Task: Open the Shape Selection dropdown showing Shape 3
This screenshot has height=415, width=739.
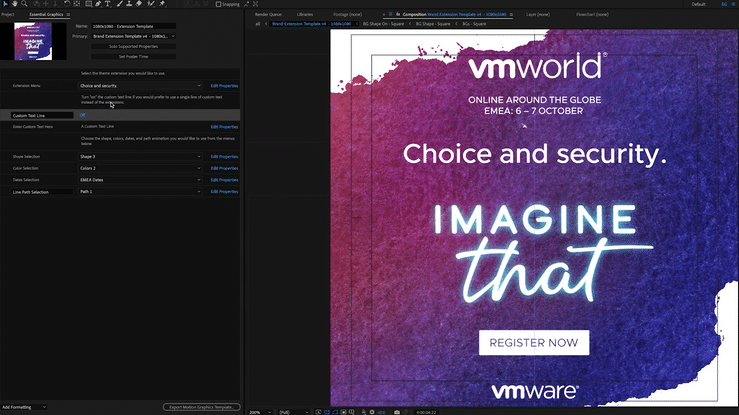Action: pos(140,156)
